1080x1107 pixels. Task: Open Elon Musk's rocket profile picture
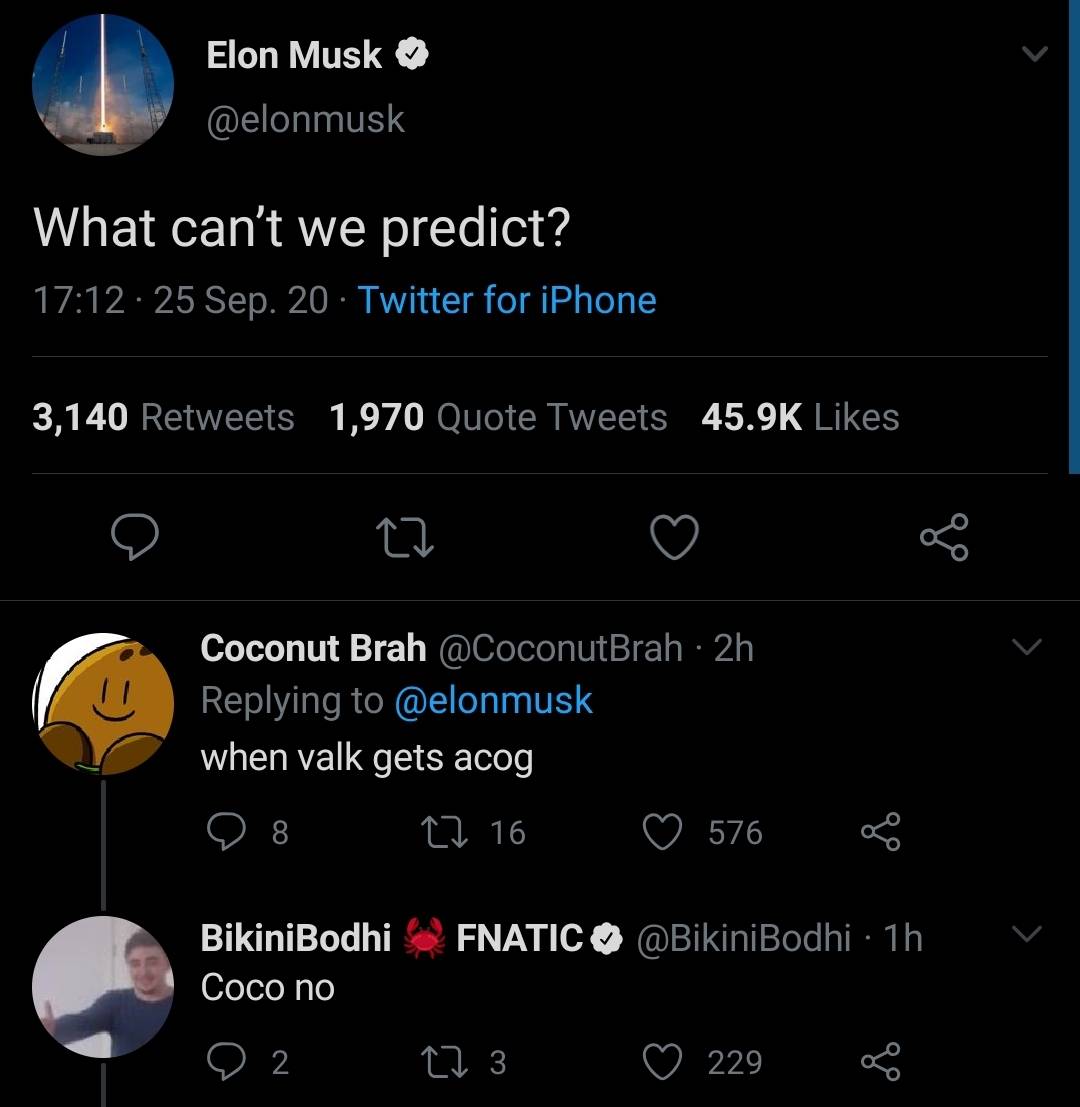[104, 85]
